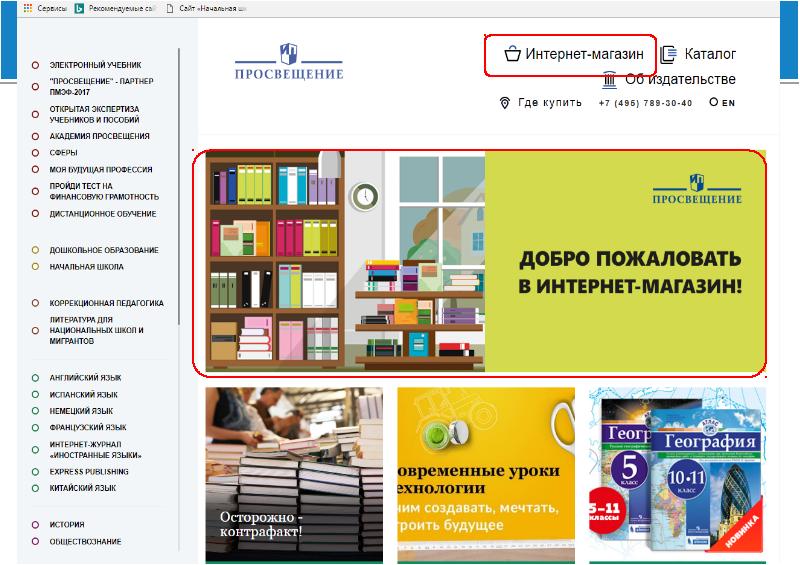Click the Bing bookmark icon in bookmarks bar
The width and height of the screenshot is (800, 565).
coord(79,8)
